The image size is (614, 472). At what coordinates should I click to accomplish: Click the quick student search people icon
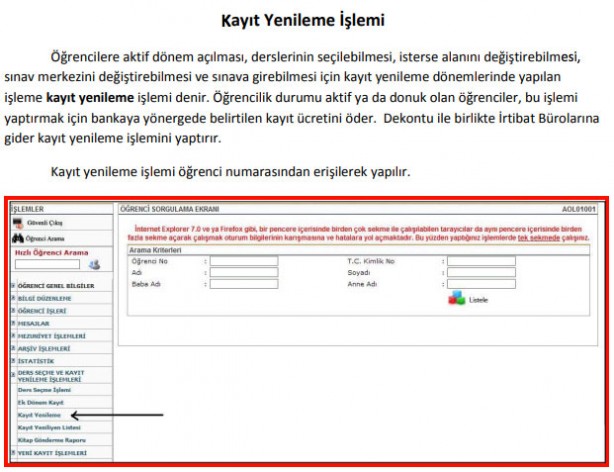(x=94, y=265)
